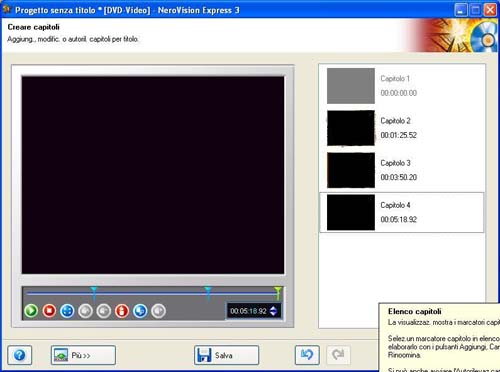Select Capitolo 1 in chapter list
Screen dimensions: 500x372
pyautogui.click(x=402, y=86)
